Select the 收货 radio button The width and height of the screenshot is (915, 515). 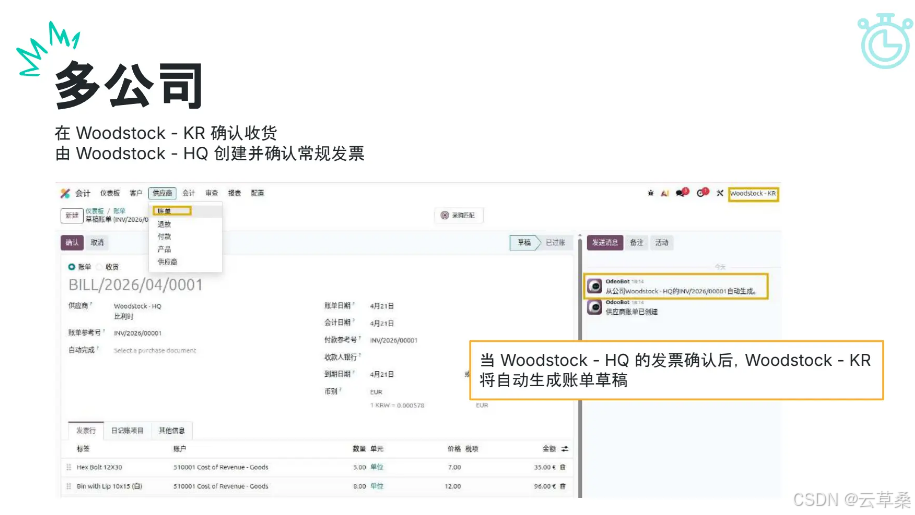(x=99, y=267)
